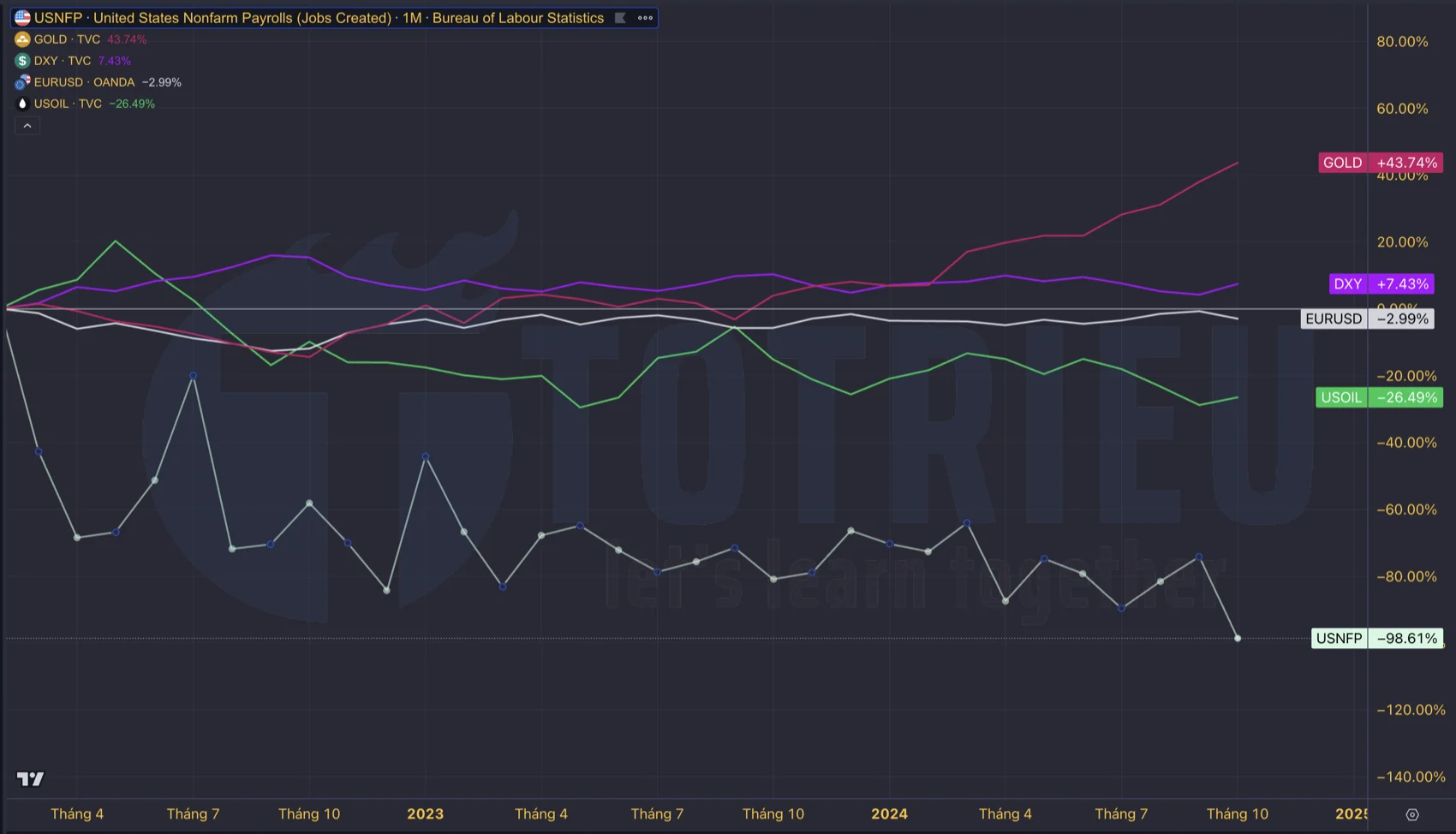
Task: Click the GOLD +43.74% price axis label
Action: click(x=1379, y=162)
